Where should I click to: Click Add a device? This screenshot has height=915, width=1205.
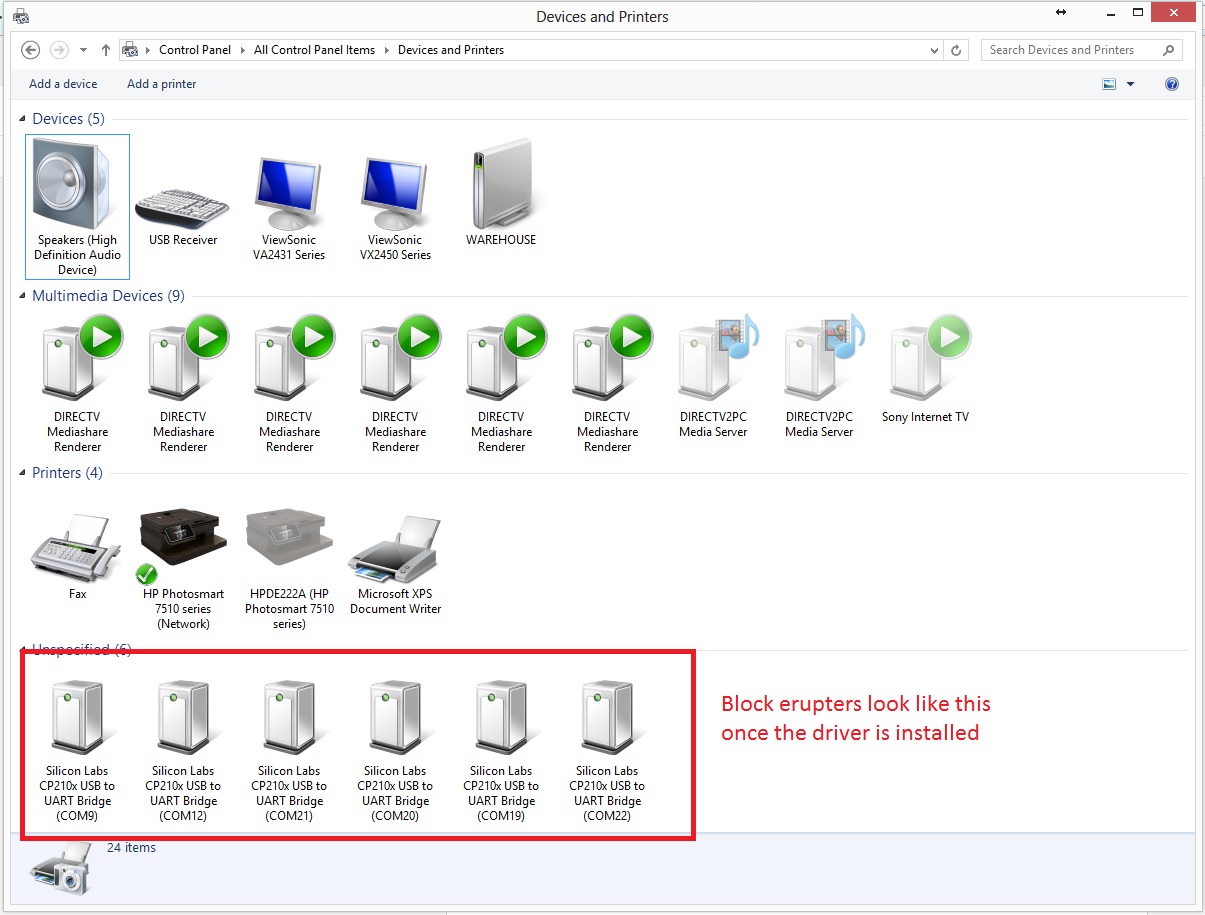pyautogui.click(x=63, y=84)
